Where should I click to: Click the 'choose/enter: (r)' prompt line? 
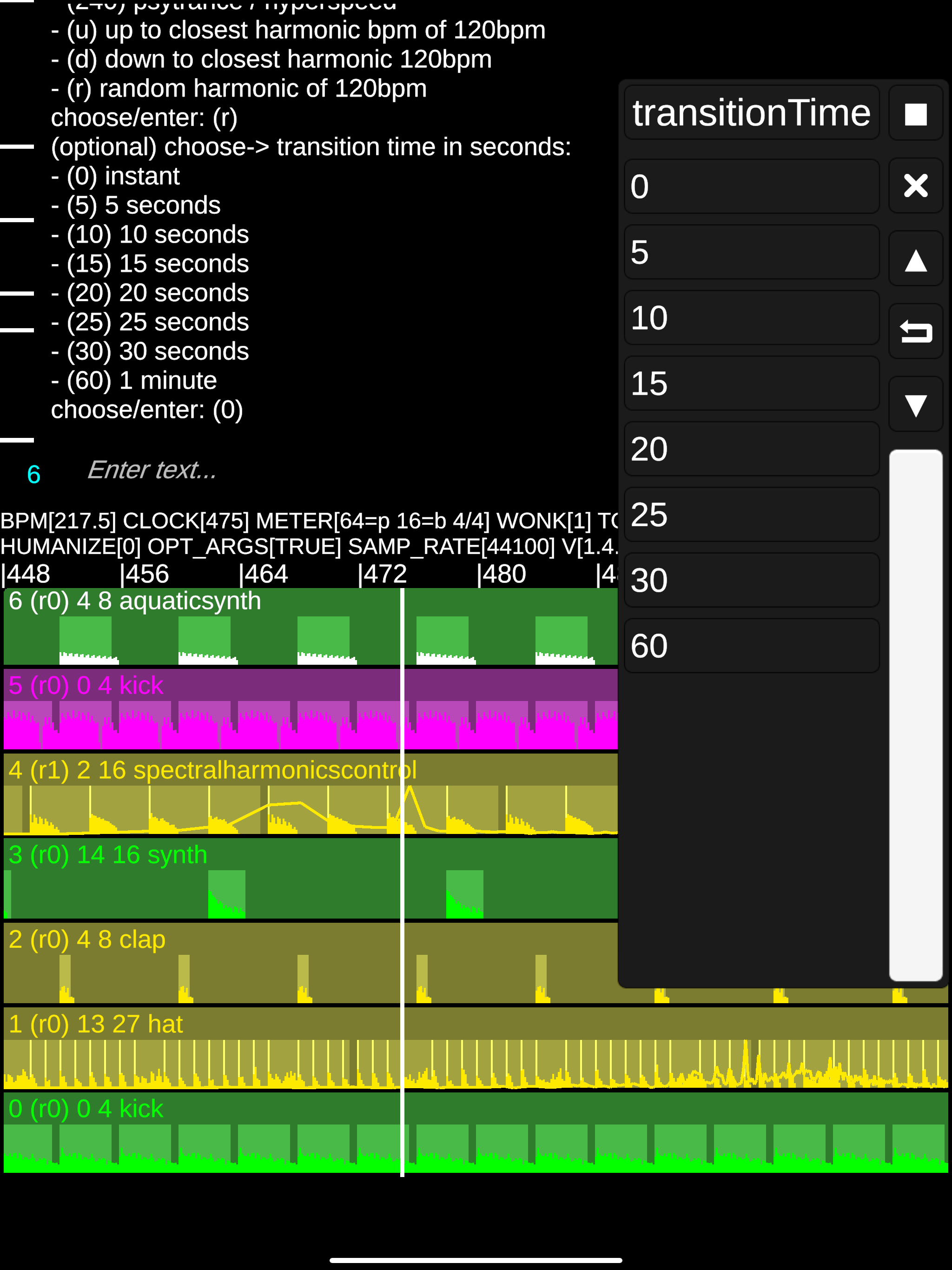[144, 118]
